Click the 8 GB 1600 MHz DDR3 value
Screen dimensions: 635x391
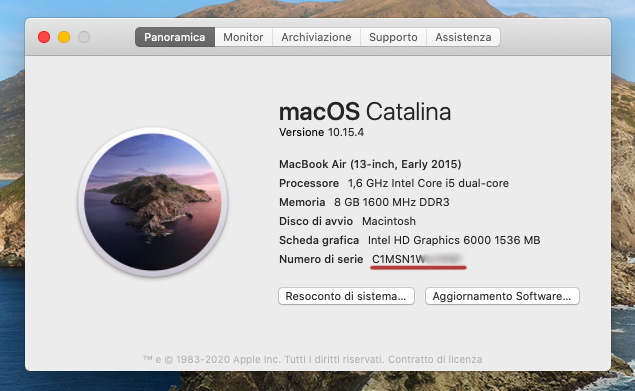[x=392, y=202]
